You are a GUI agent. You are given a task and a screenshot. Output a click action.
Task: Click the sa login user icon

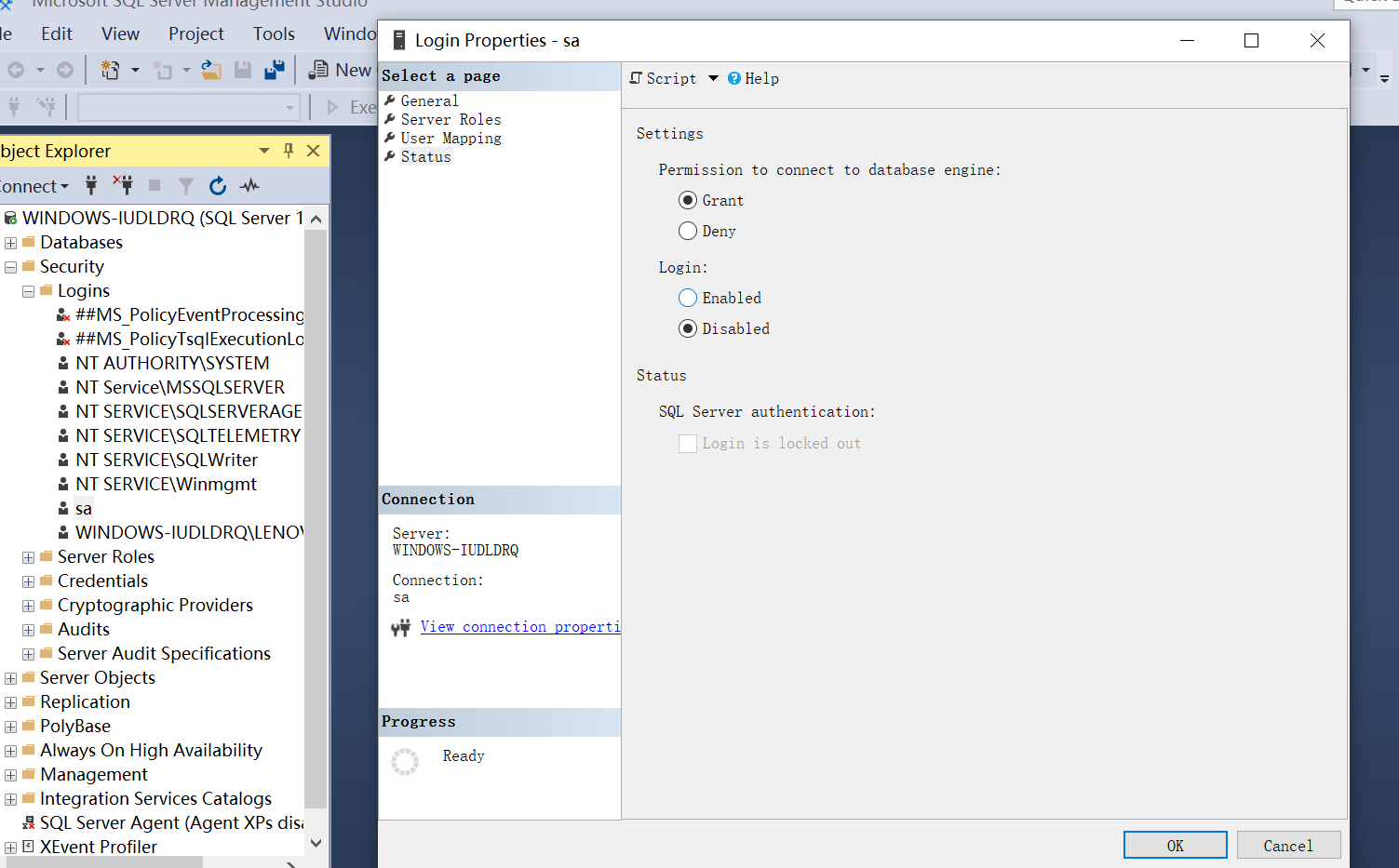(x=63, y=508)
